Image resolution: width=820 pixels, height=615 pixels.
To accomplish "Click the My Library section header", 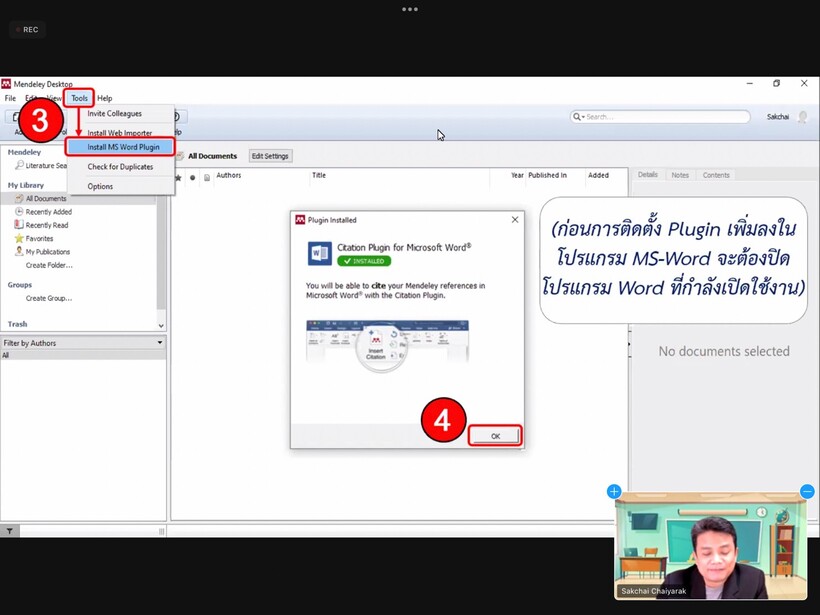I will click(x=26, y=185).
